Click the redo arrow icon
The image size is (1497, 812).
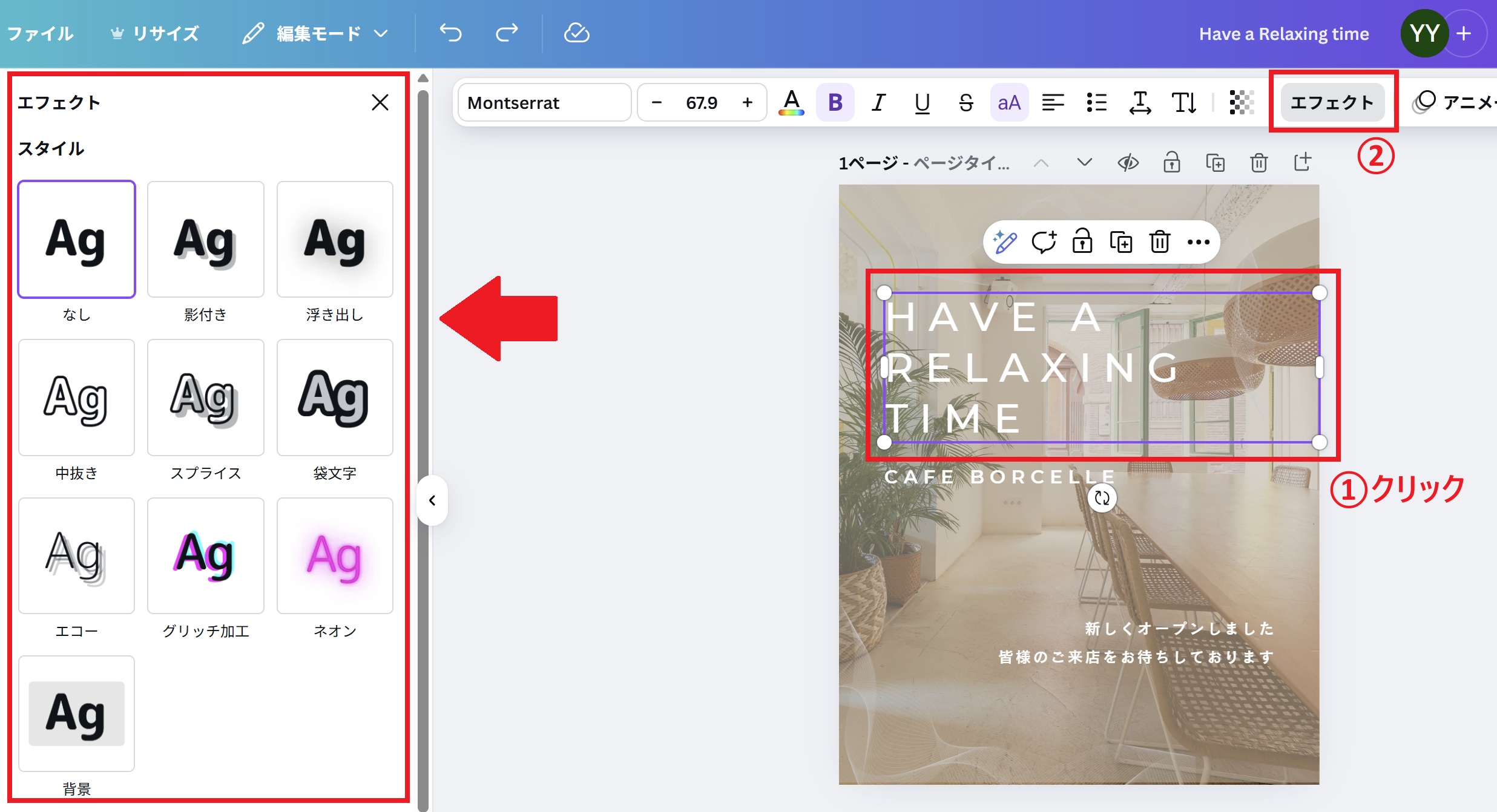coord(507,33)
